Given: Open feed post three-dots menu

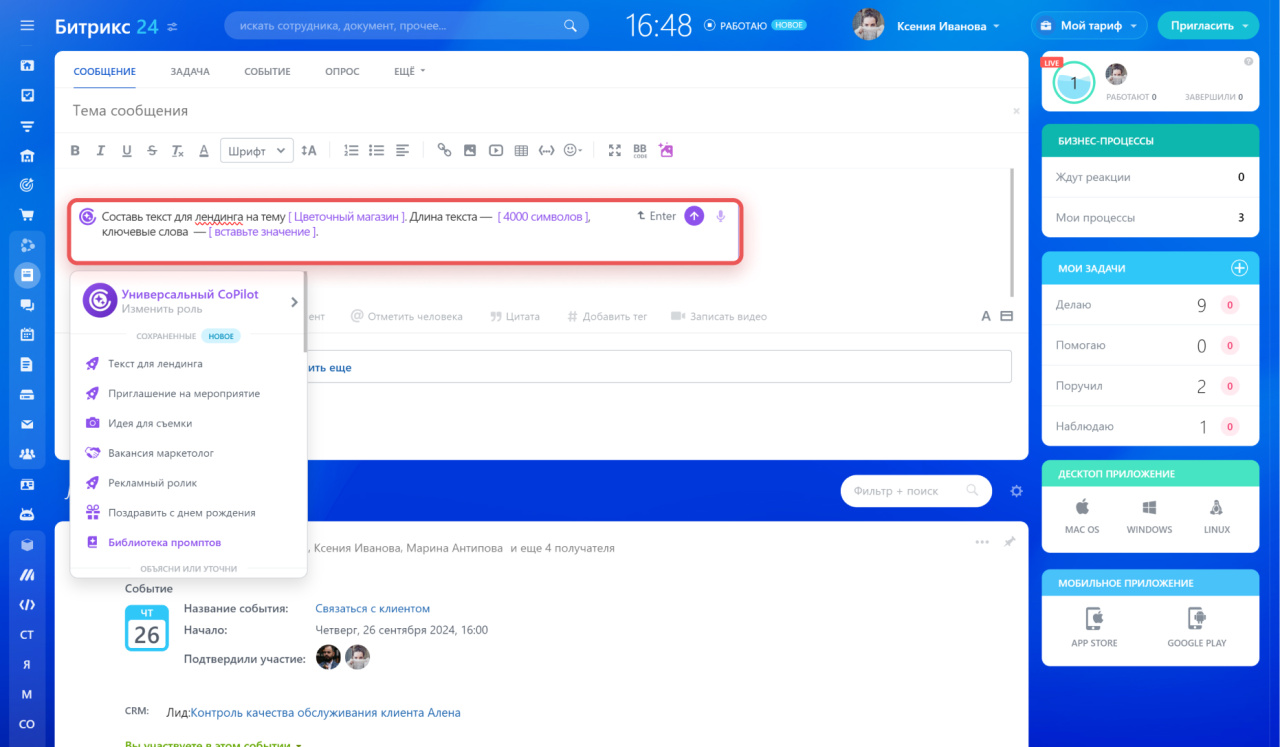Looking at the screenshot, I should [x=982, y=542].
